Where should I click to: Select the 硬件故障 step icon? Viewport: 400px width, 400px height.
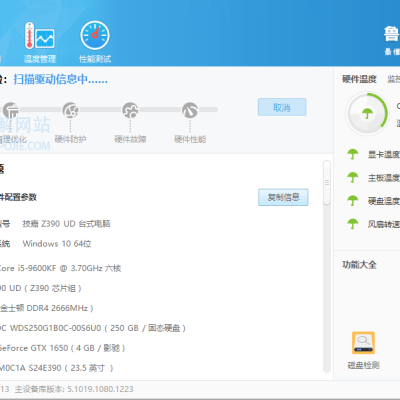[x=130, y=110]
